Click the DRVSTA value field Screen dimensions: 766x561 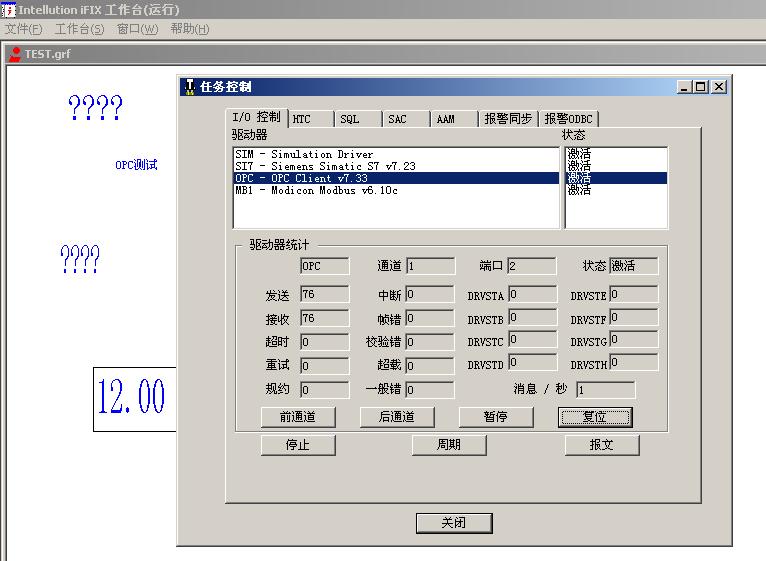pyautogui.click(x=532, y=294)
